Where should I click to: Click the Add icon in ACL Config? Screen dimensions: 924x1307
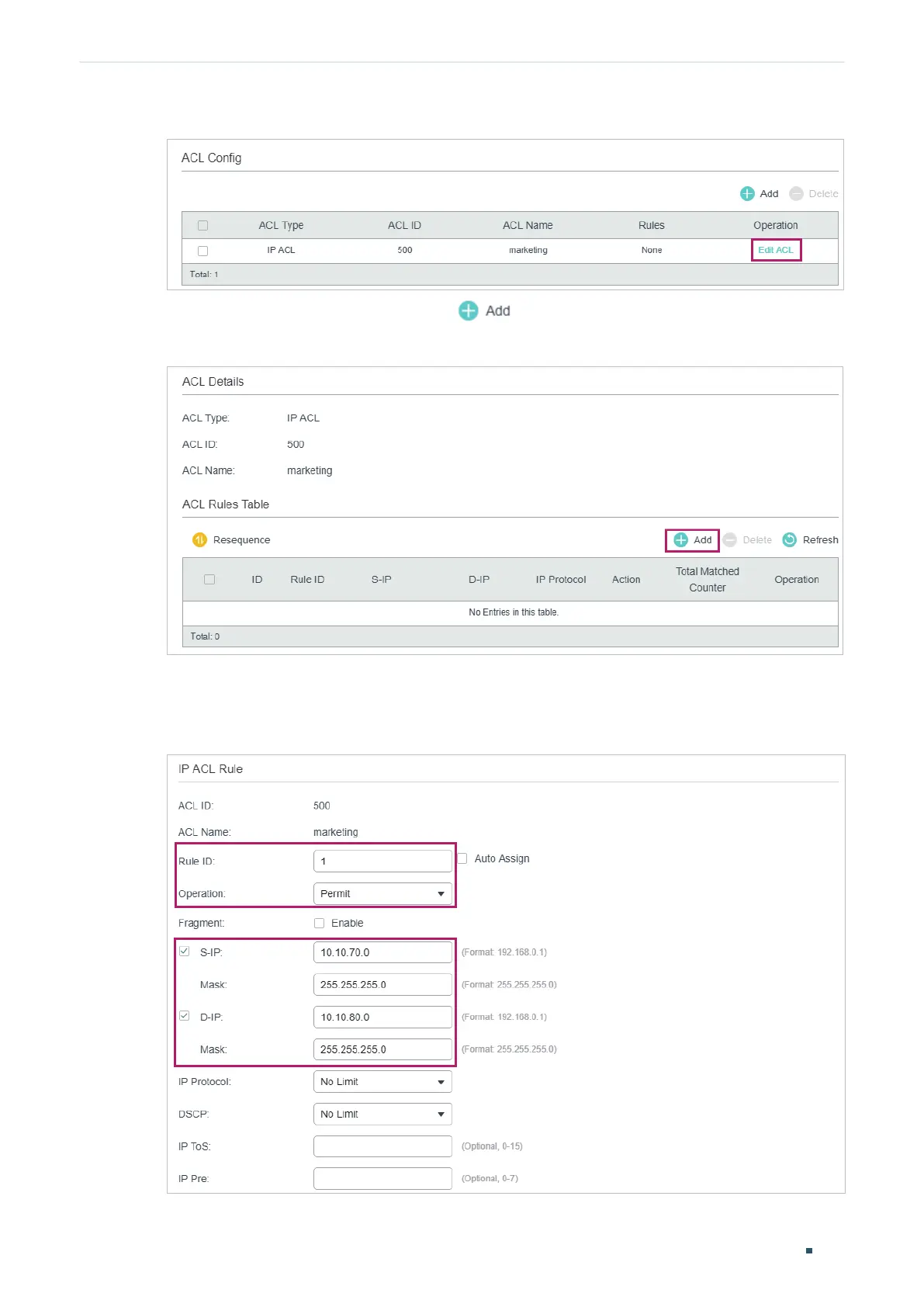click(x=747, y=194)
